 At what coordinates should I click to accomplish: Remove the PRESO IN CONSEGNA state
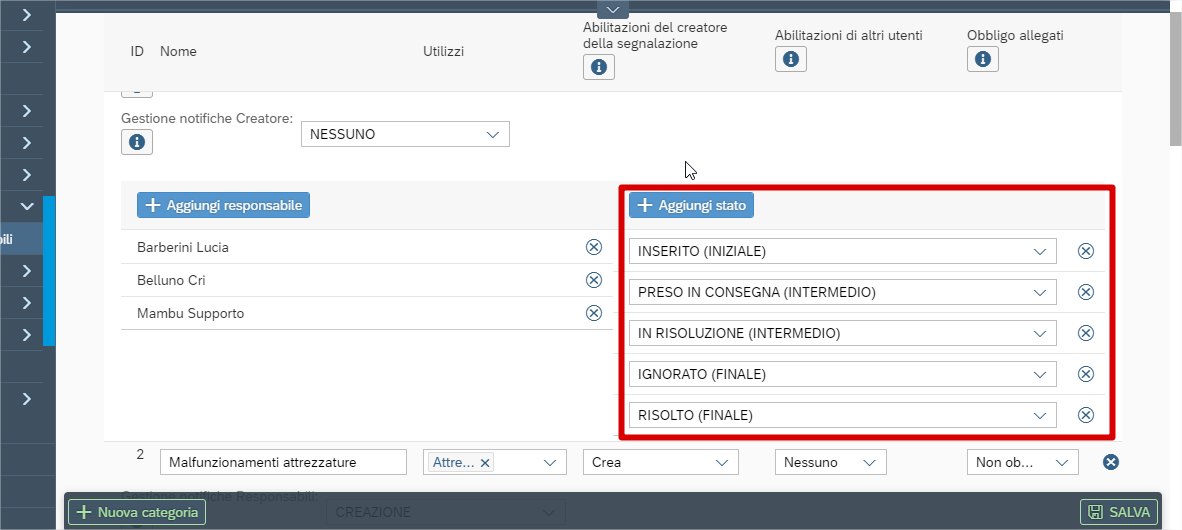click(1086, 292)
